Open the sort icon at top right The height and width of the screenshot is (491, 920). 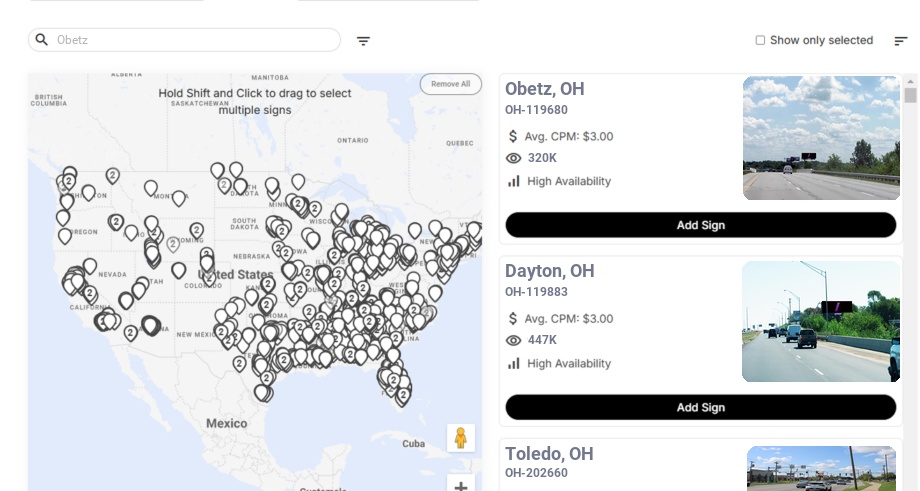pyautogui.click(x=900, y=41)
